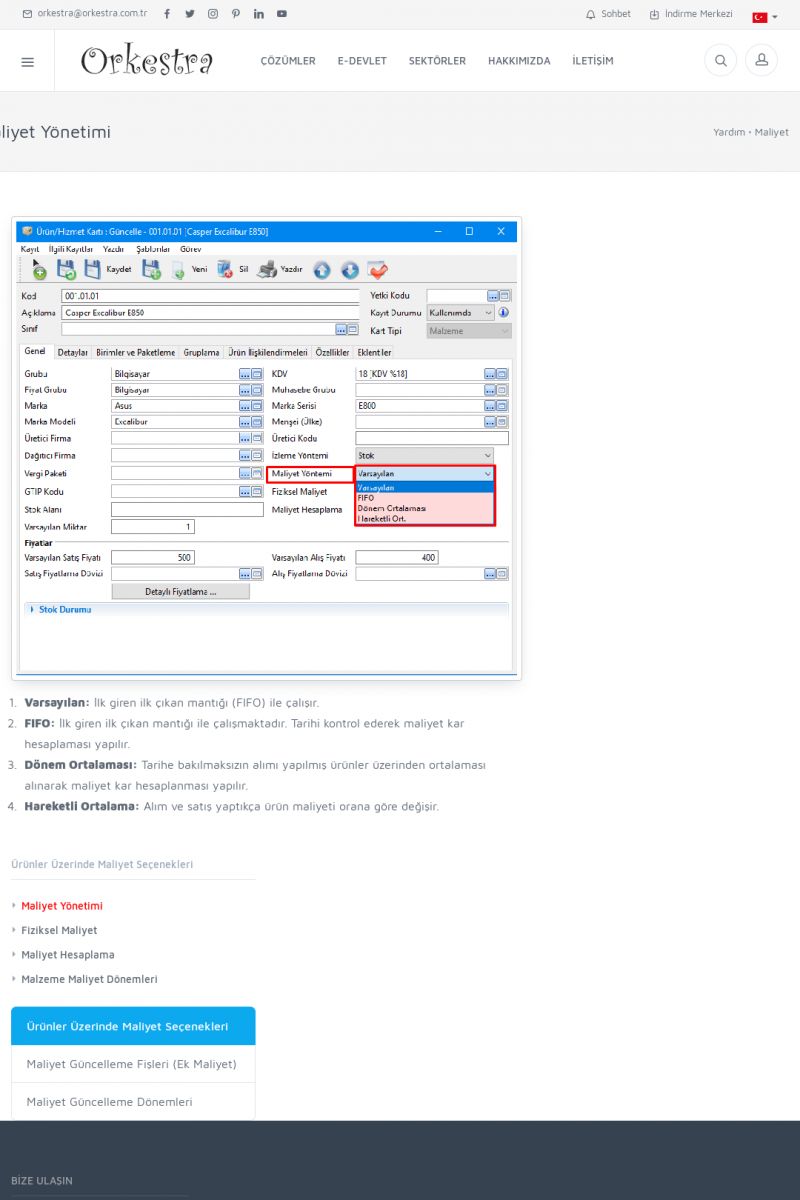Image resolution: width=800 pixels, height=1200 pixels.
Task: Click the product card screenshot image
Action: (x=266, y=448)
